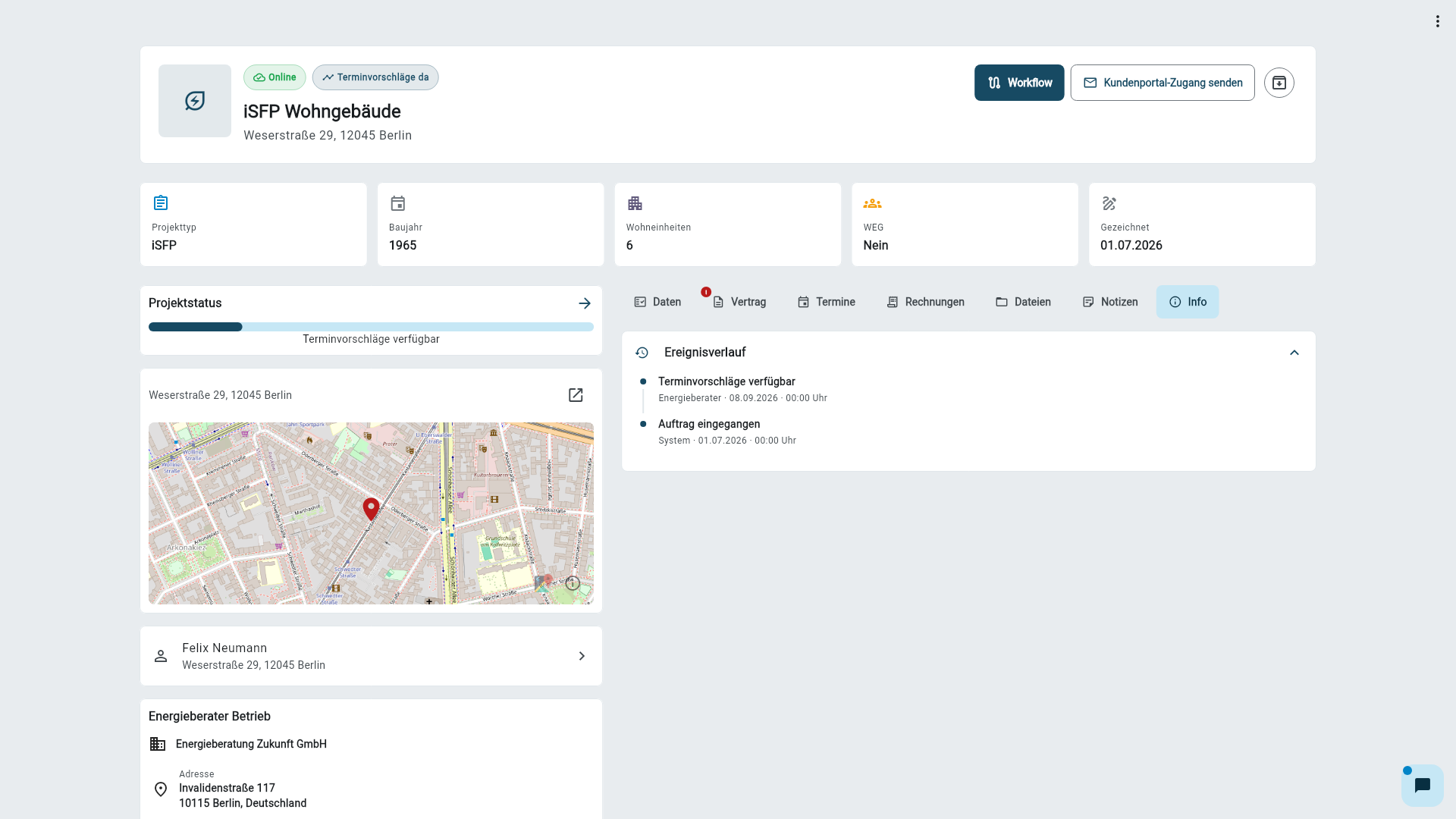Click the Gezeichnet date 01.07.2026
The image size is (1456, 819).
(1131, 246)
